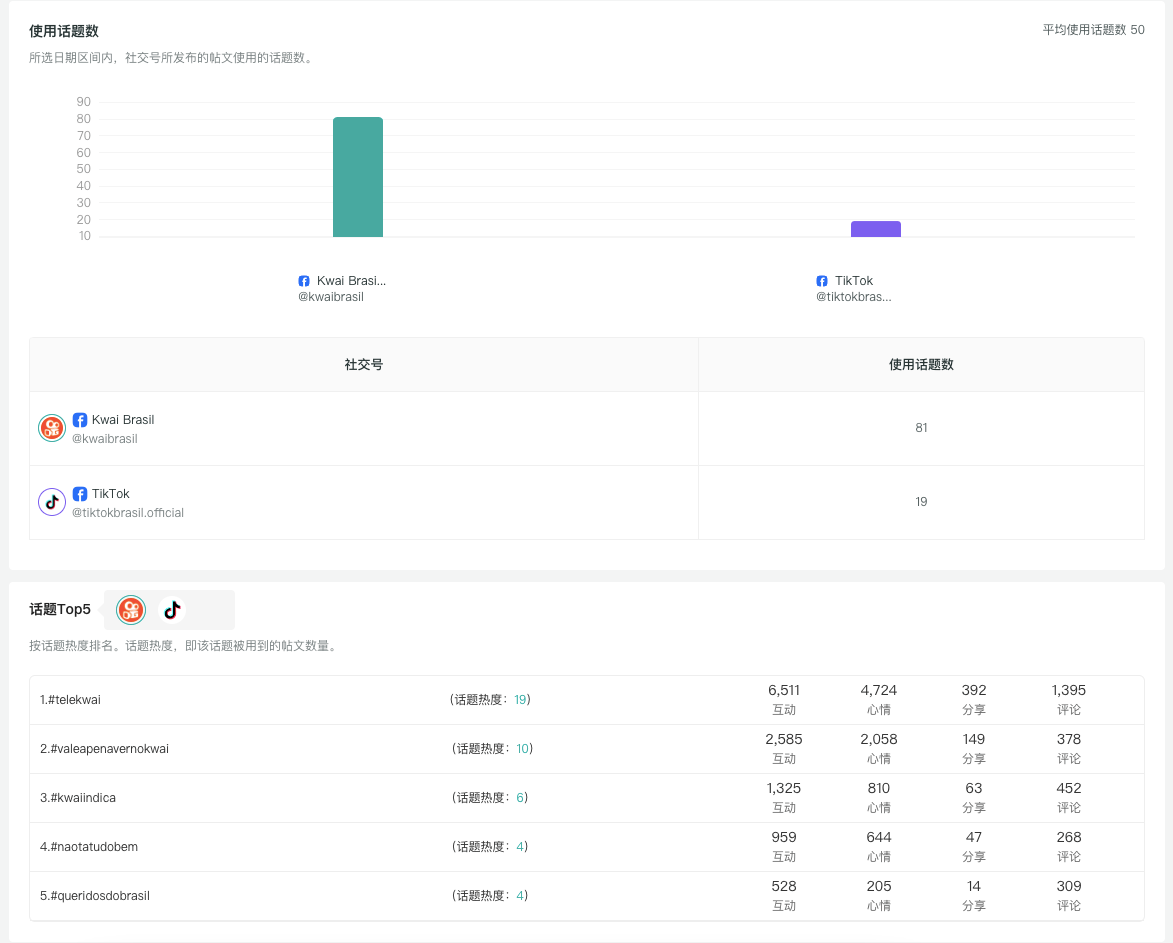Click the green Kwai Brasil bar
This screenshot has width=1173, height=943.
coord(358,177)
